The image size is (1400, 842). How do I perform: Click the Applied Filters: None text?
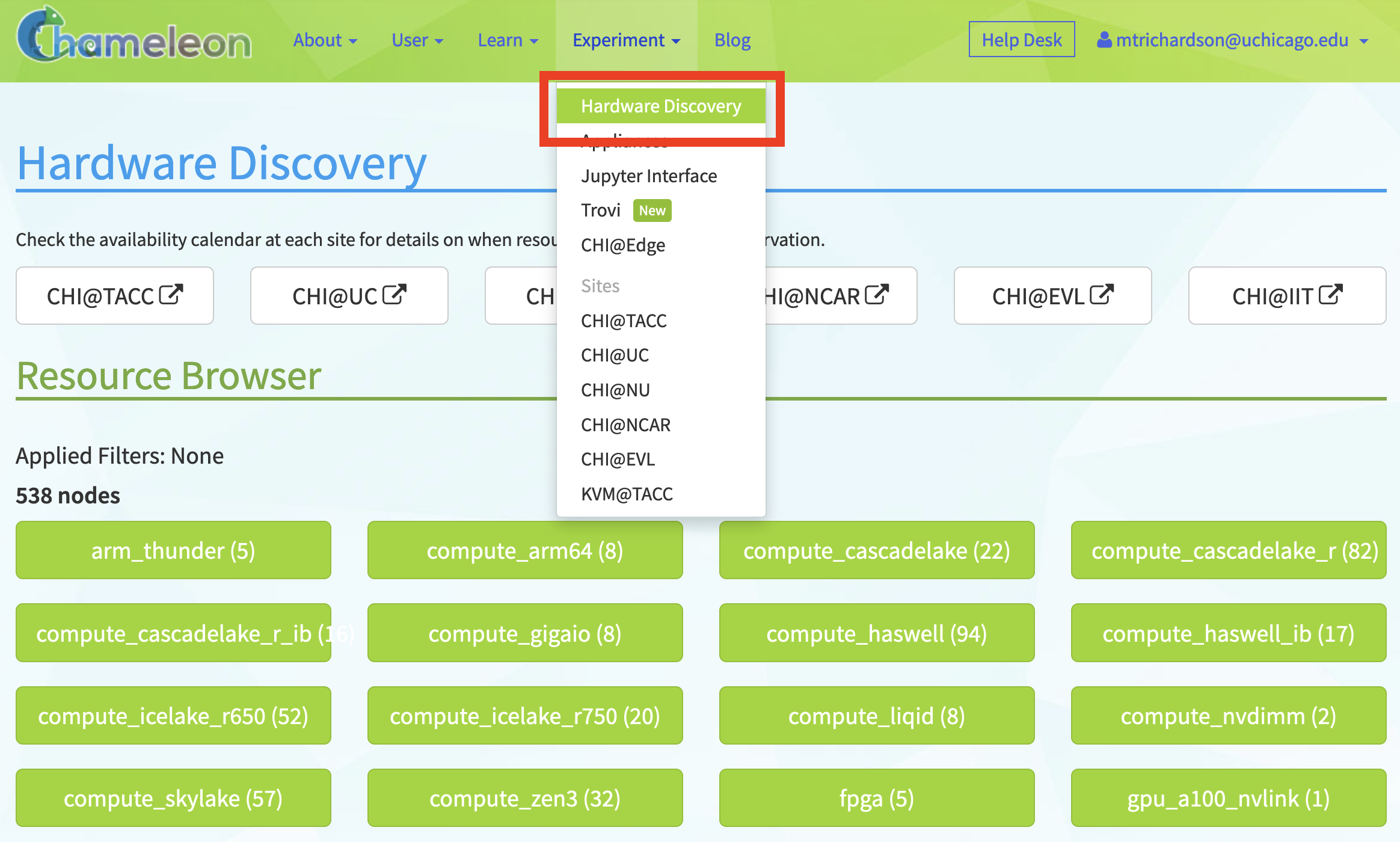(120, 456)
